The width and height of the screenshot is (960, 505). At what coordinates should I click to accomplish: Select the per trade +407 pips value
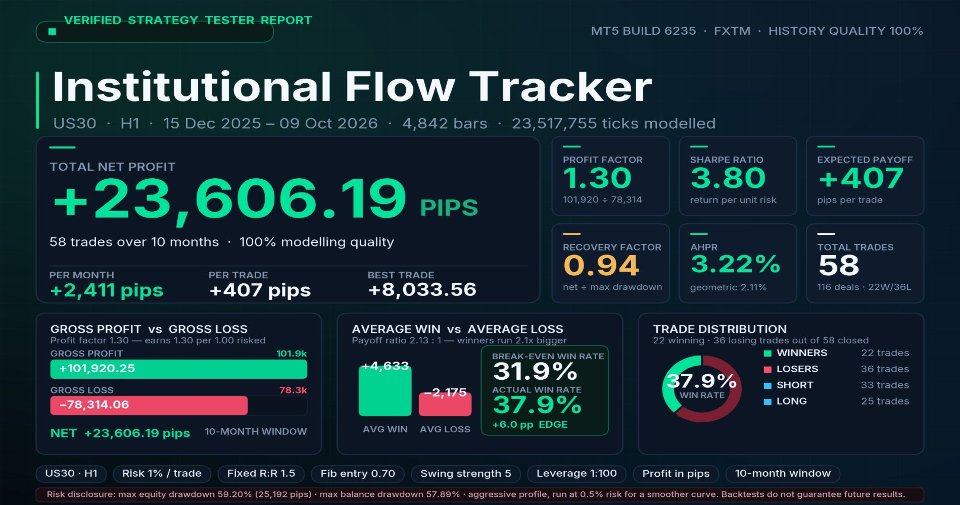tap(260, 290)
